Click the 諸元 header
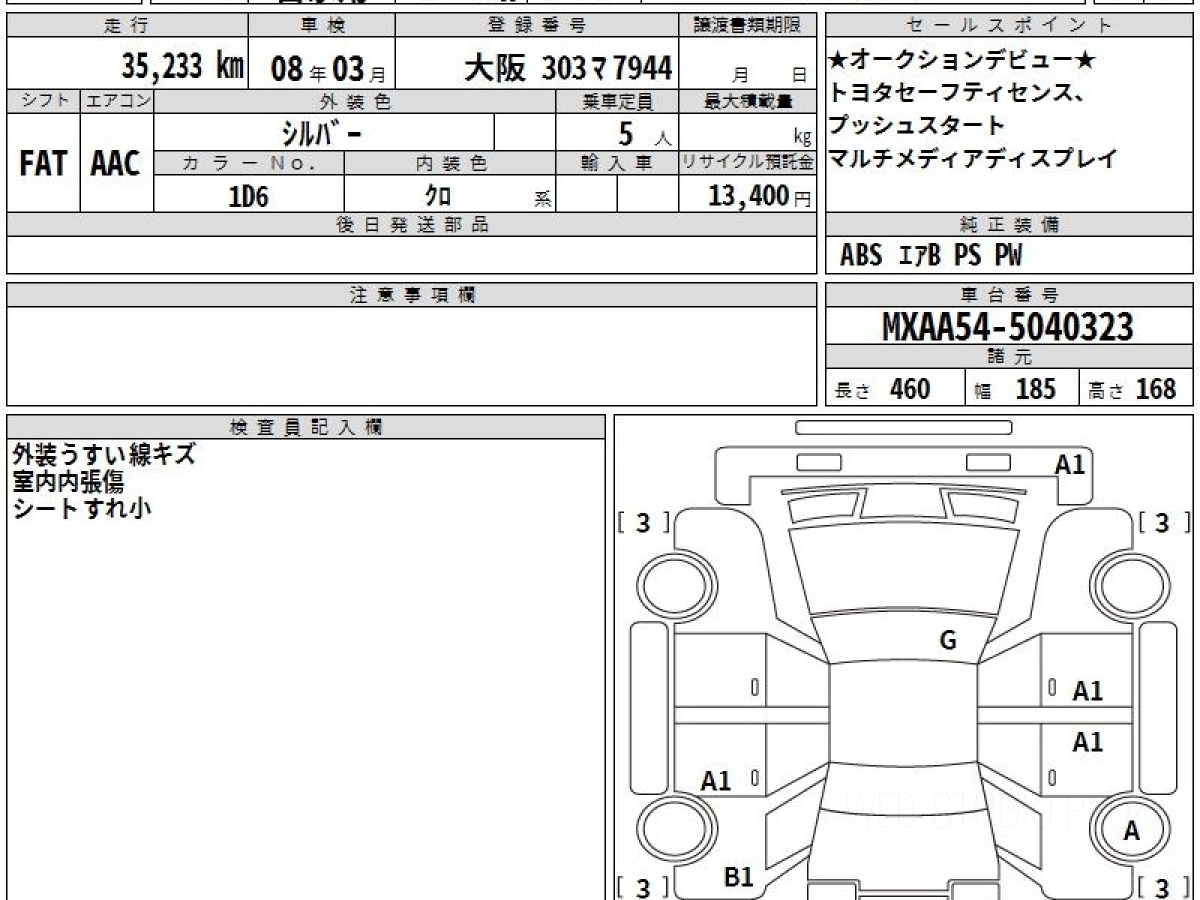This screenshot has width=1200, height=900. (x=1010, y=357)
